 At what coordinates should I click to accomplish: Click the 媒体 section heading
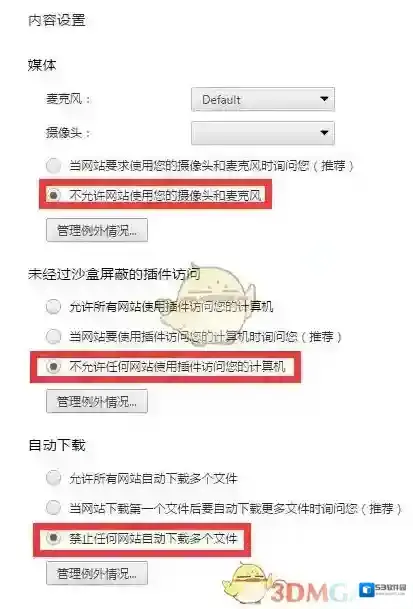pos(42,64)
